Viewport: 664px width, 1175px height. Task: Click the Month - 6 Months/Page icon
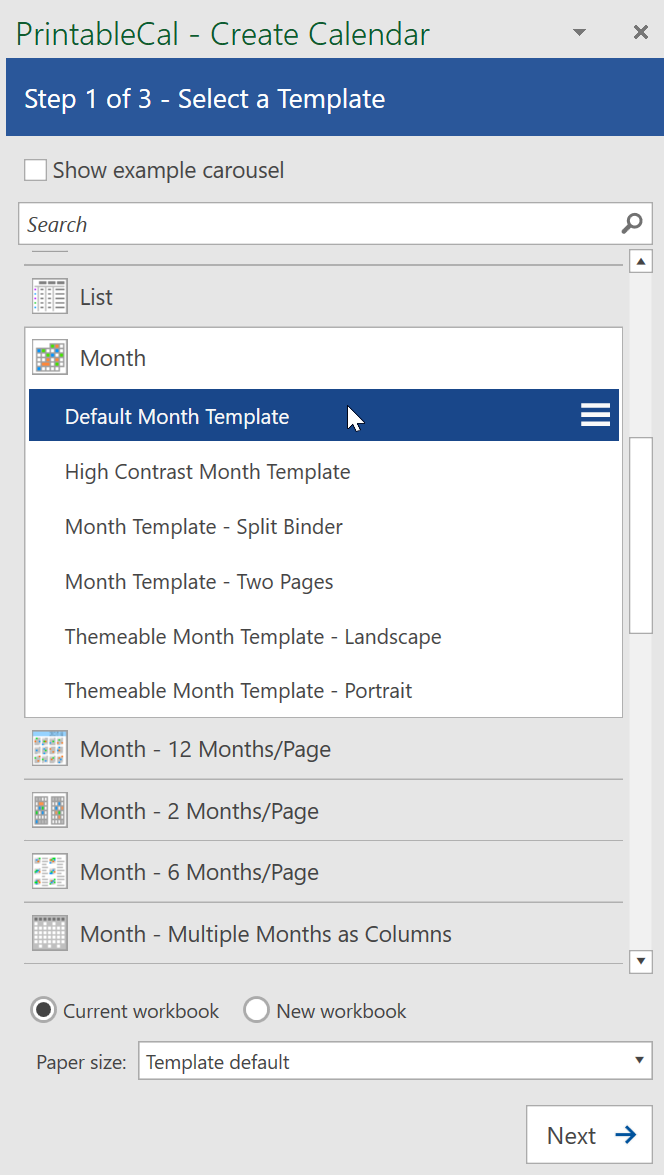tap(49, 872)
